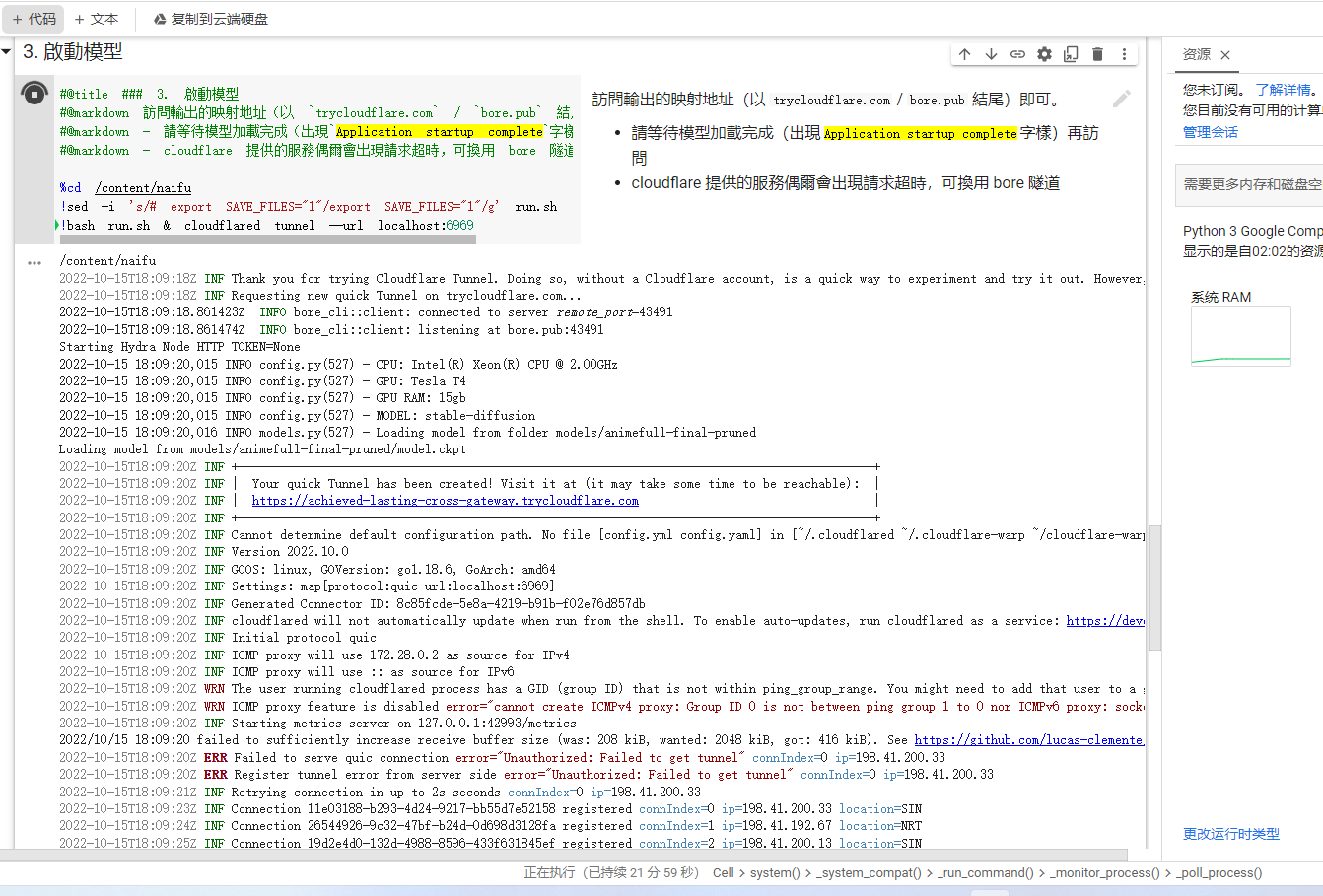Click the 'GPU RAM: 15gb' log line
The width and height of the screenshot is (1323, 896).
click(x=262, y=398)
